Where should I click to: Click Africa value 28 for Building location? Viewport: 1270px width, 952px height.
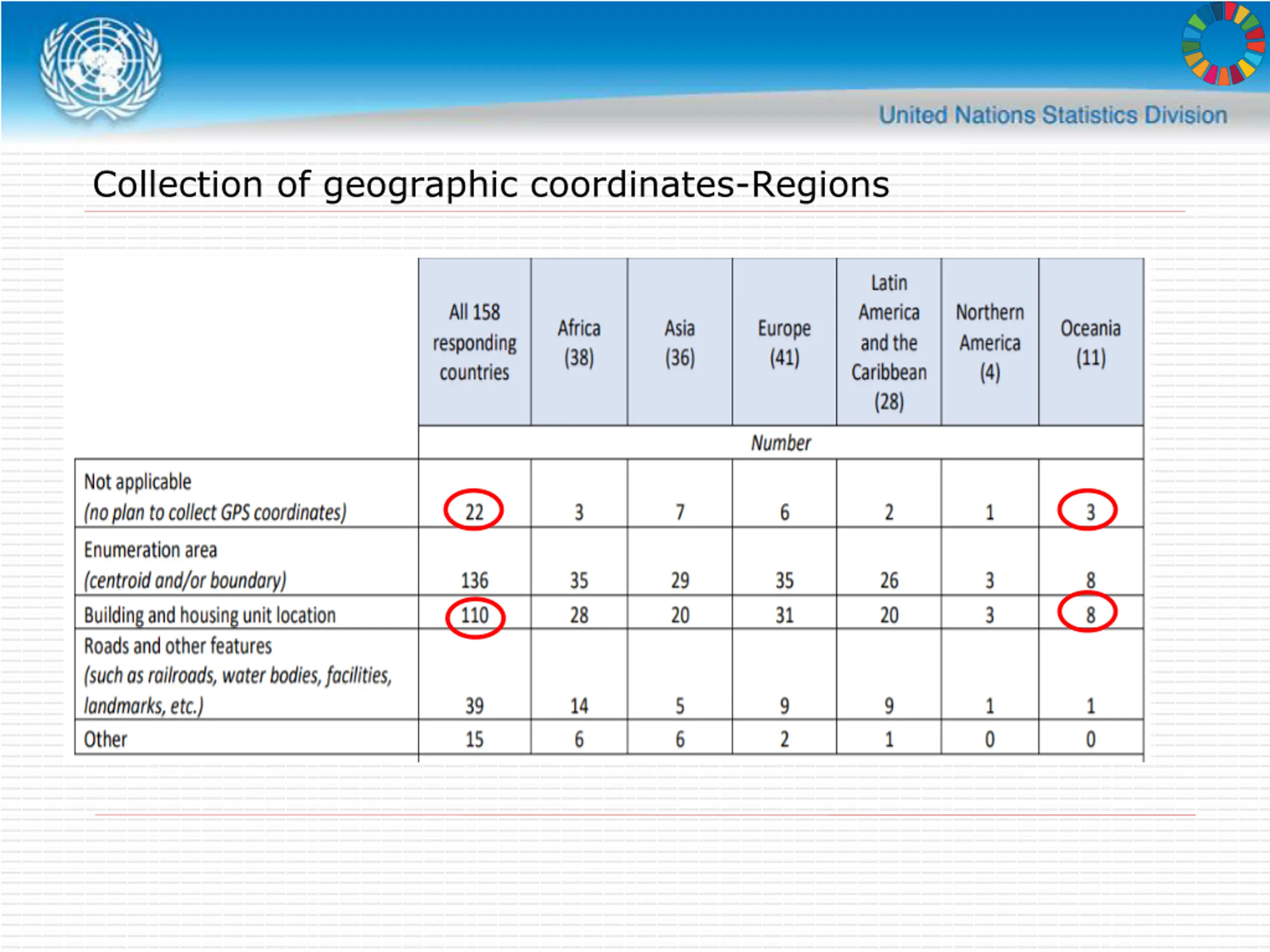(579, 615)
